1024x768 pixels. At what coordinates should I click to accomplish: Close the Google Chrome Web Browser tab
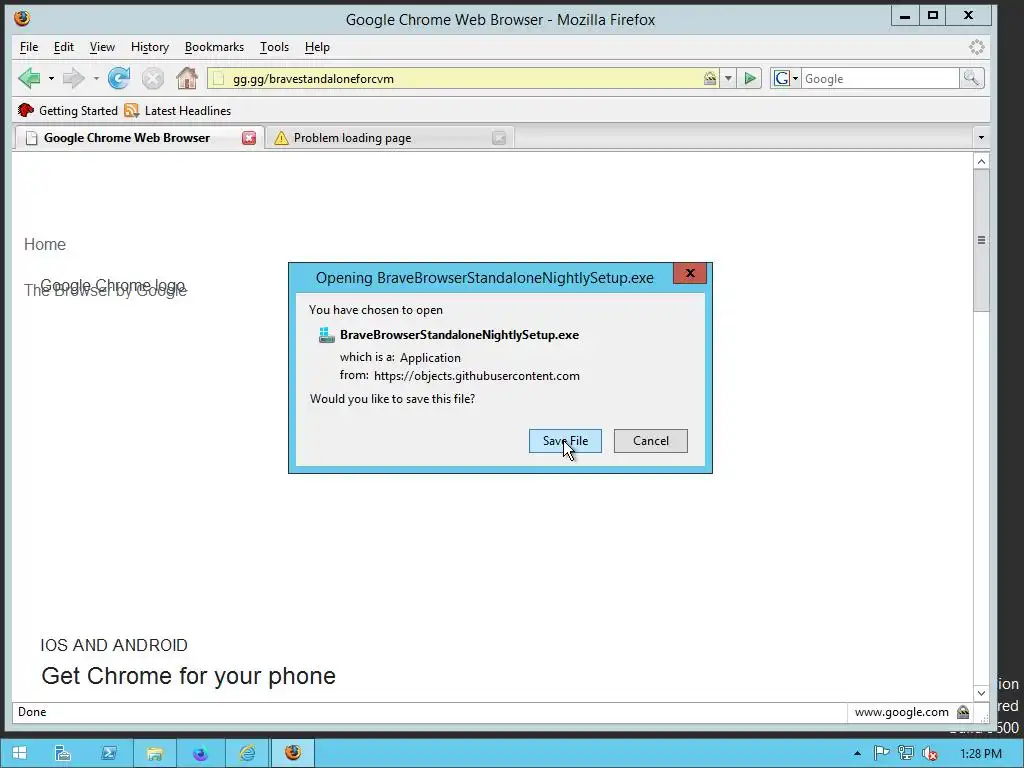tap(249, 138)
